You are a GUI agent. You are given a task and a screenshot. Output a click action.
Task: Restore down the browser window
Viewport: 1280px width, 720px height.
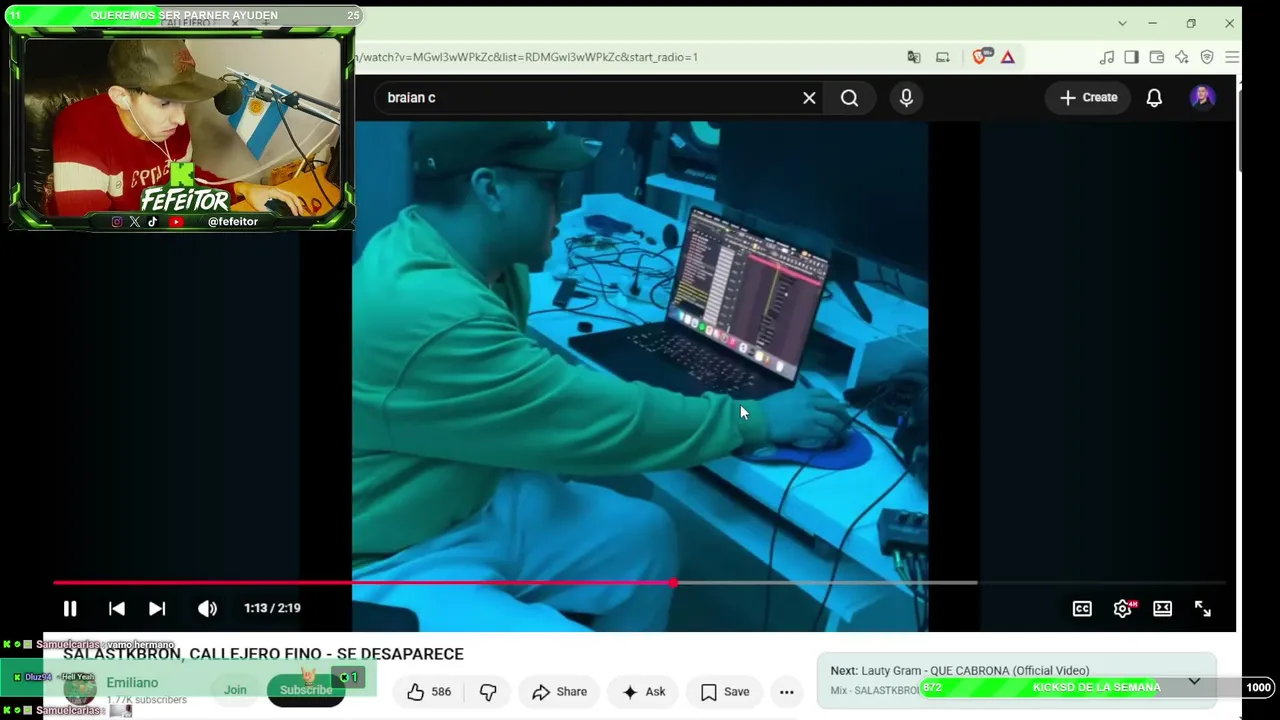(x=1191, y=23)
